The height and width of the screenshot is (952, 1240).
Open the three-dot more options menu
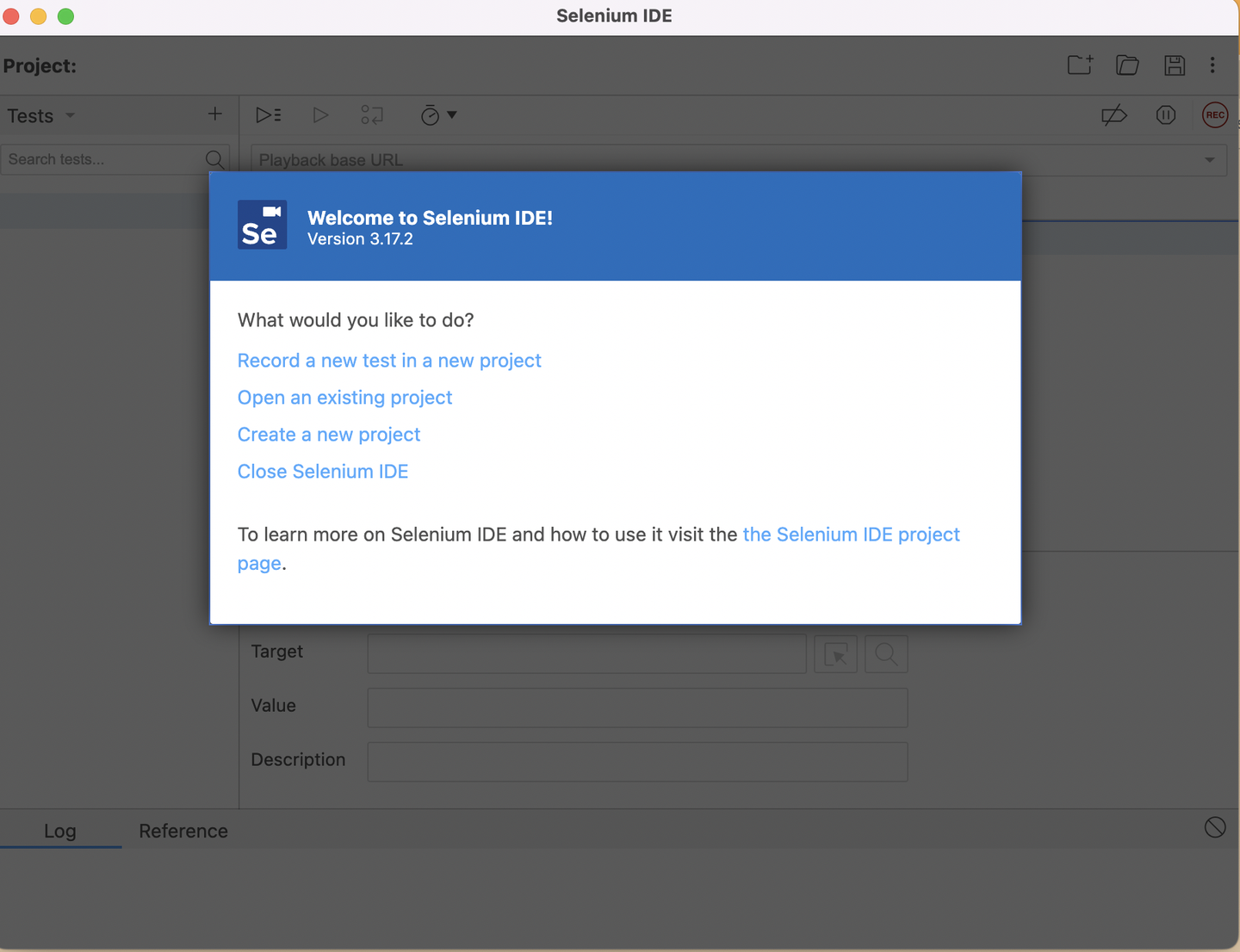coord(1212,65)
